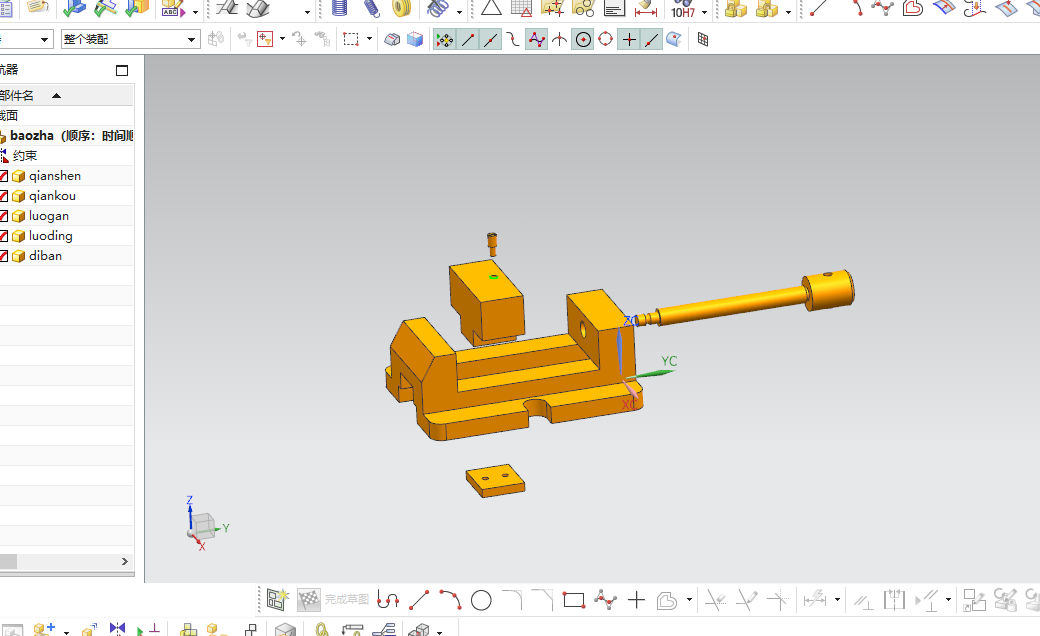Select the chamfer sketch tool
1040x636 pixels.
pyautogui.click(x=543, y=600)
